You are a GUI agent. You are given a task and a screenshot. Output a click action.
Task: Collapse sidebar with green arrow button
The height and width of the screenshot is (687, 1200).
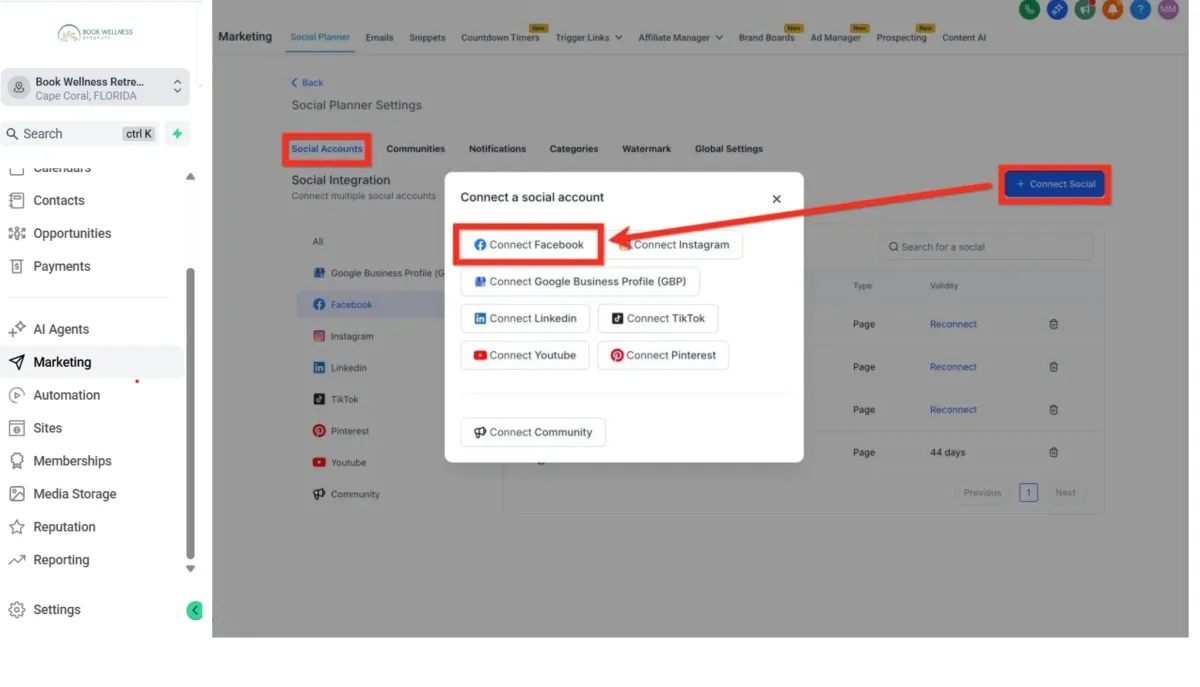pos(195,610)
